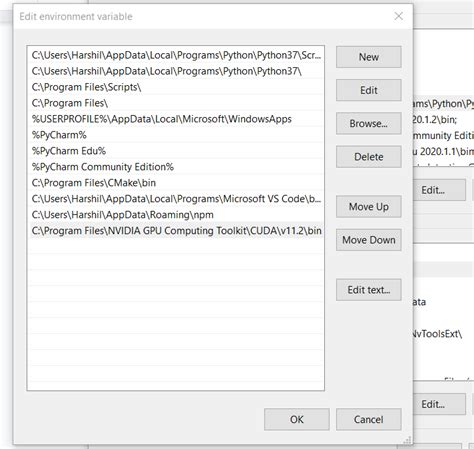
Task: Close the Edit environment variable dialog
Action: (398, 16)
